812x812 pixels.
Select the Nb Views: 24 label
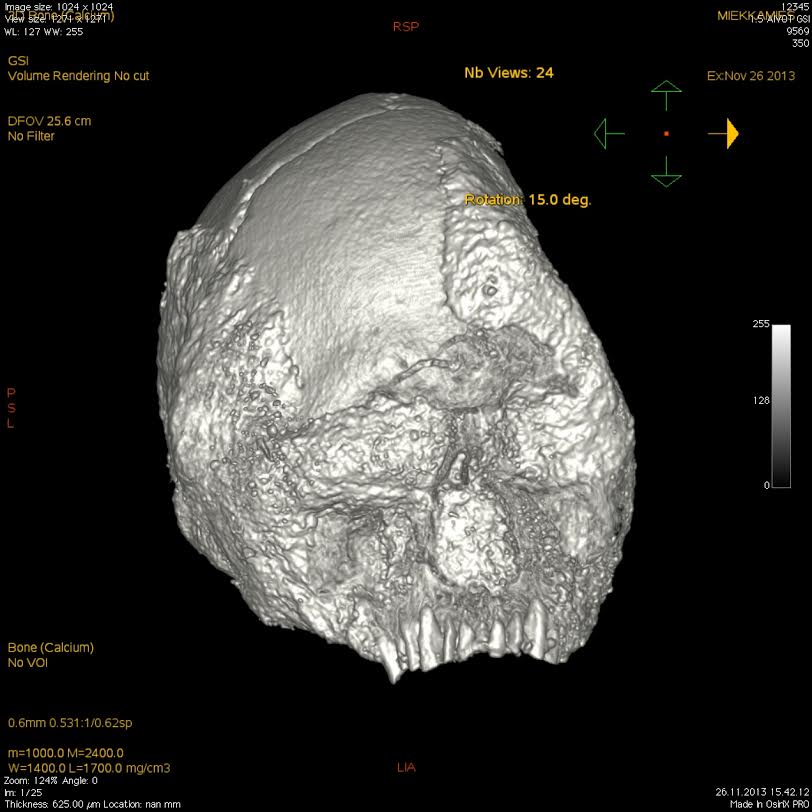point(508,73)
